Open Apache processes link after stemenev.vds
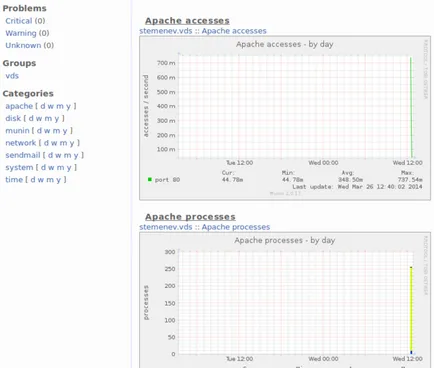 pyautogui.click(x=236, y=227)
